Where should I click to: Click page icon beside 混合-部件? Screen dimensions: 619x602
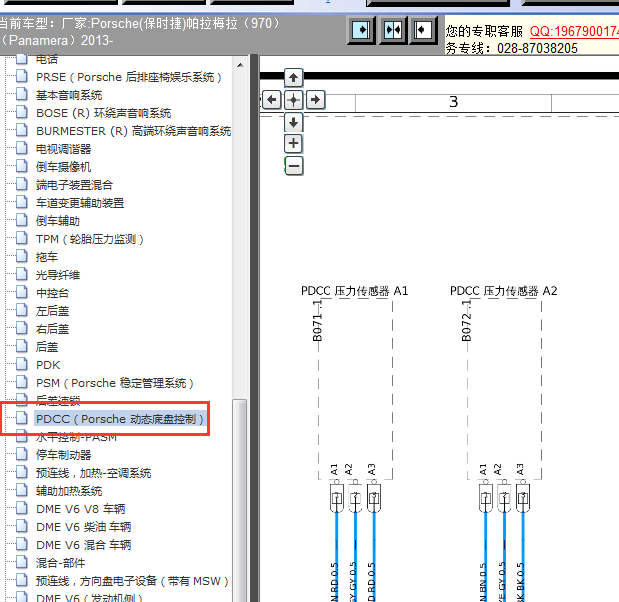tap(22, 562)
